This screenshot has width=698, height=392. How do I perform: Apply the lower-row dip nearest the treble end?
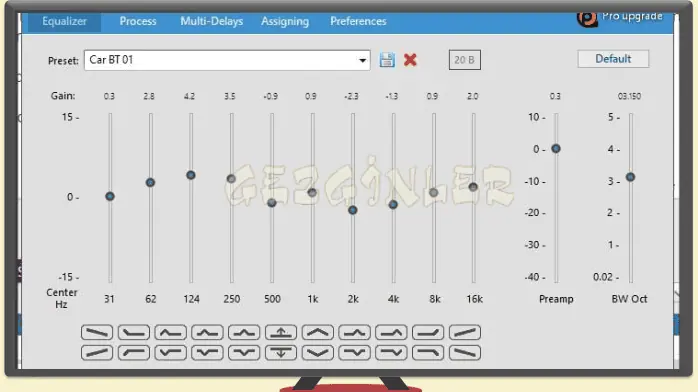coord(391,353)
